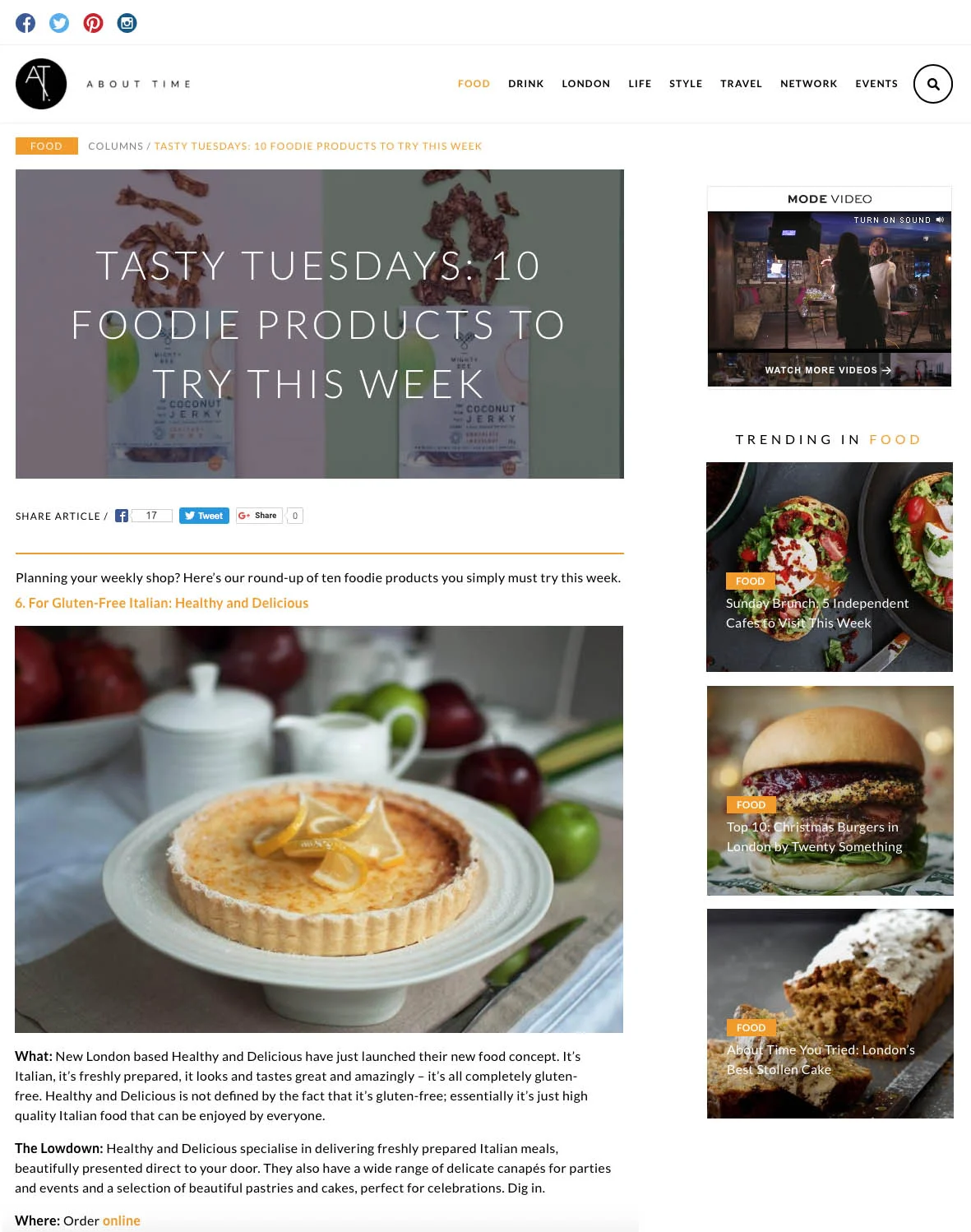Open the Drink navigation menu
Screen dimensions: 971x1232
[526, 84]
